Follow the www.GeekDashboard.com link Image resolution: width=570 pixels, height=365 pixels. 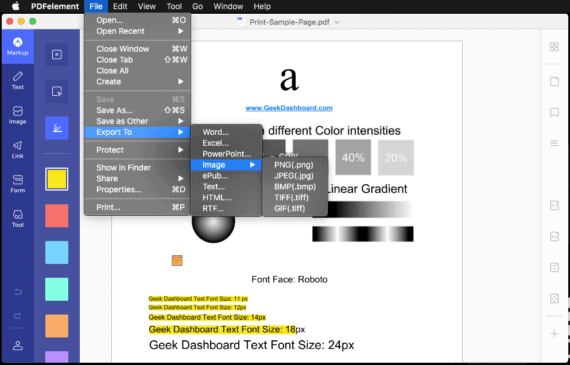tap(289, 108)
